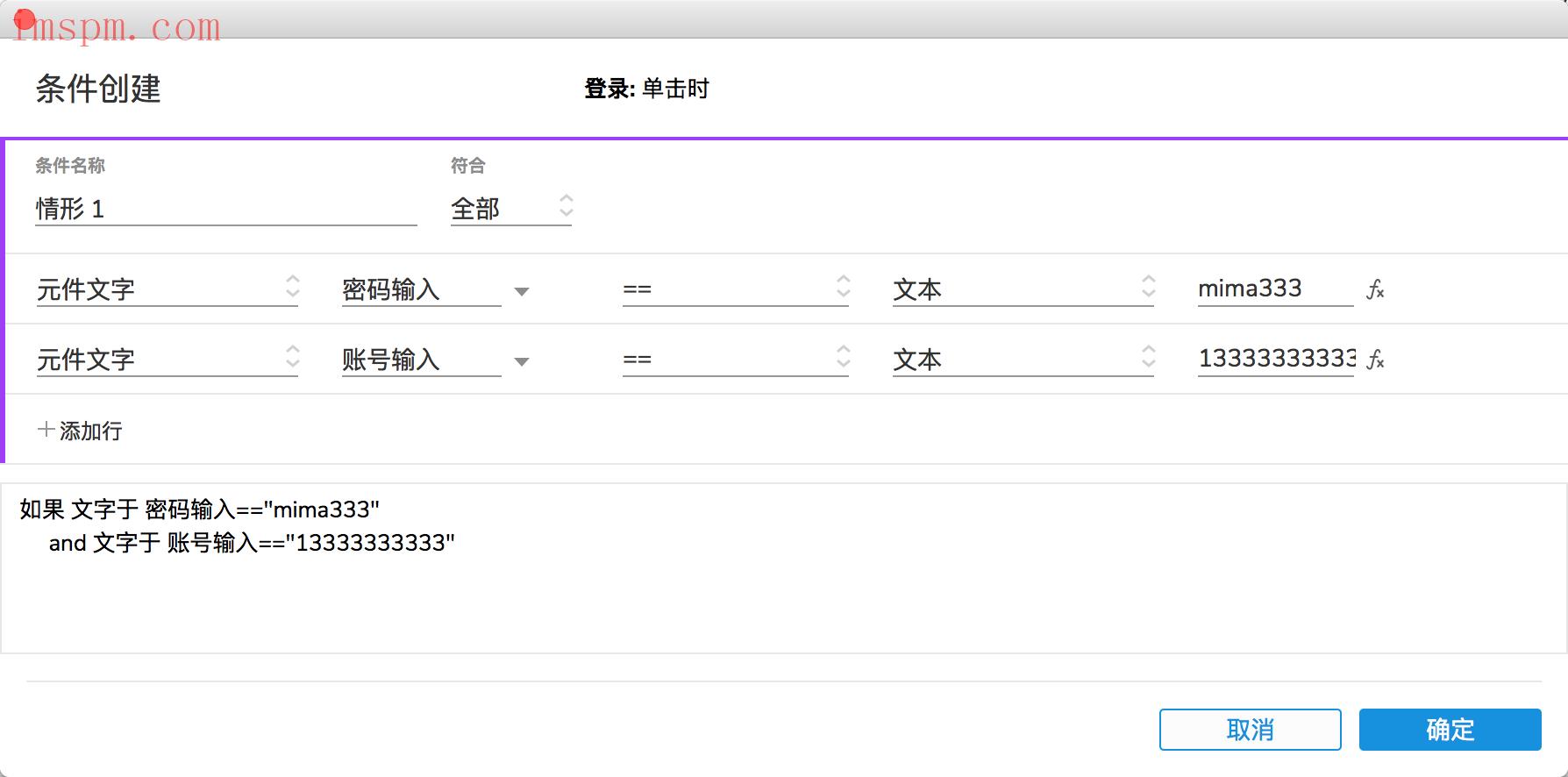
Task: Open the 符合 全部 match dropdown
Action: coord(510,208)
